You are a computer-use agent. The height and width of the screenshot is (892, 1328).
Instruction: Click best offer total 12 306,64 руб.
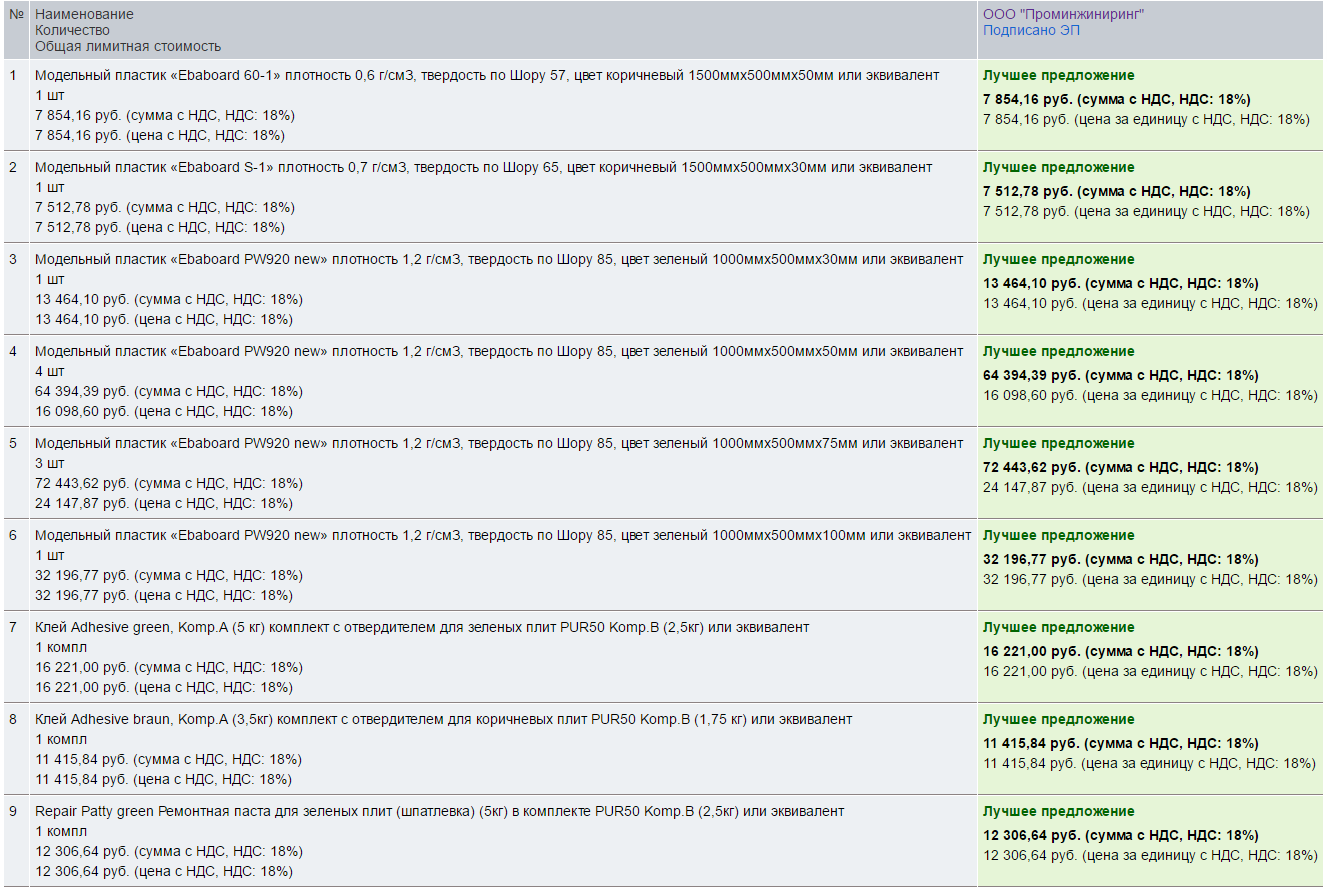point(1120,835)
